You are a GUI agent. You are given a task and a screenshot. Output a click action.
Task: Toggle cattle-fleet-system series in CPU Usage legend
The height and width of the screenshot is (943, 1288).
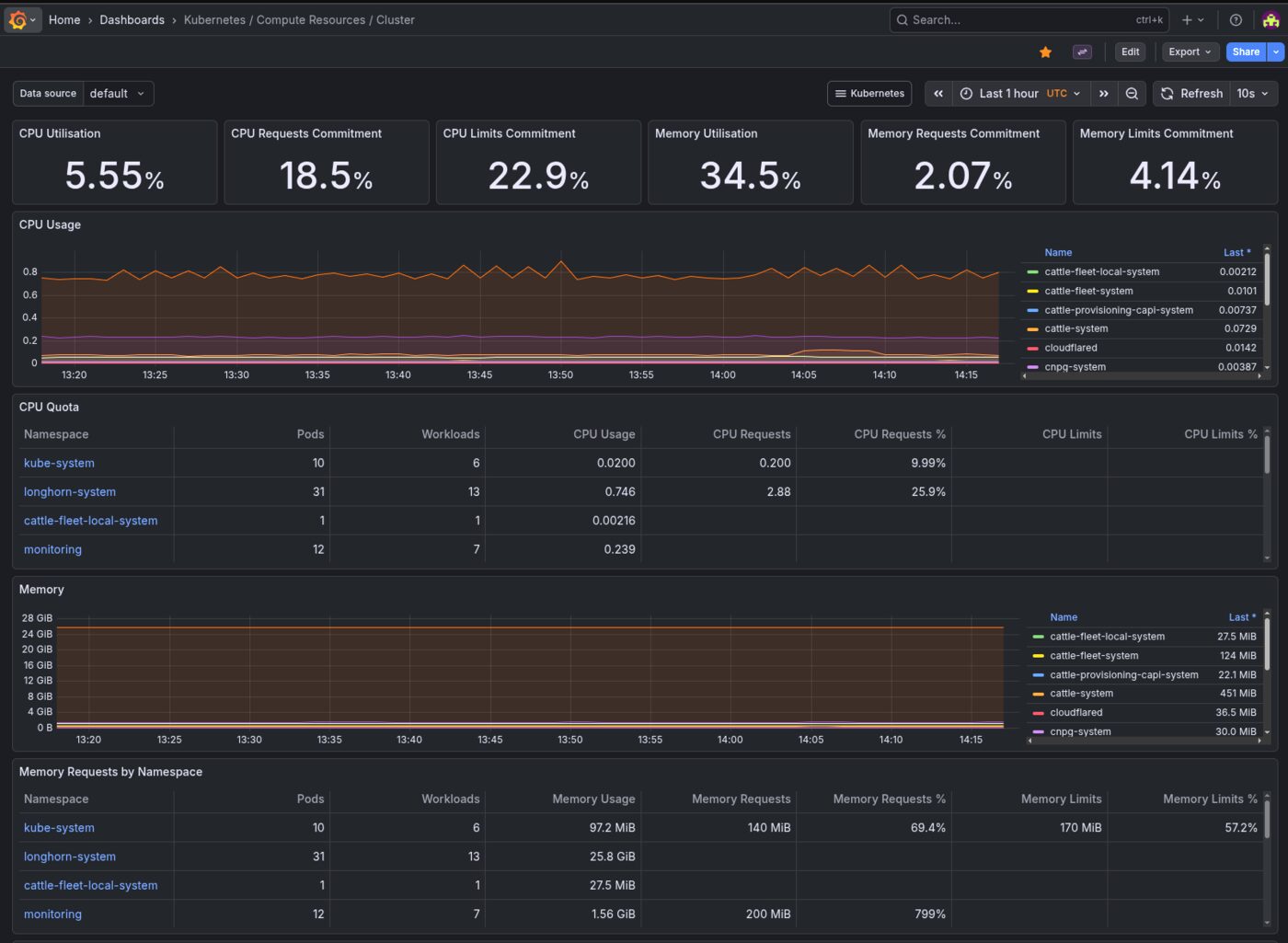pyautogui.click(x=1088, y=292)
